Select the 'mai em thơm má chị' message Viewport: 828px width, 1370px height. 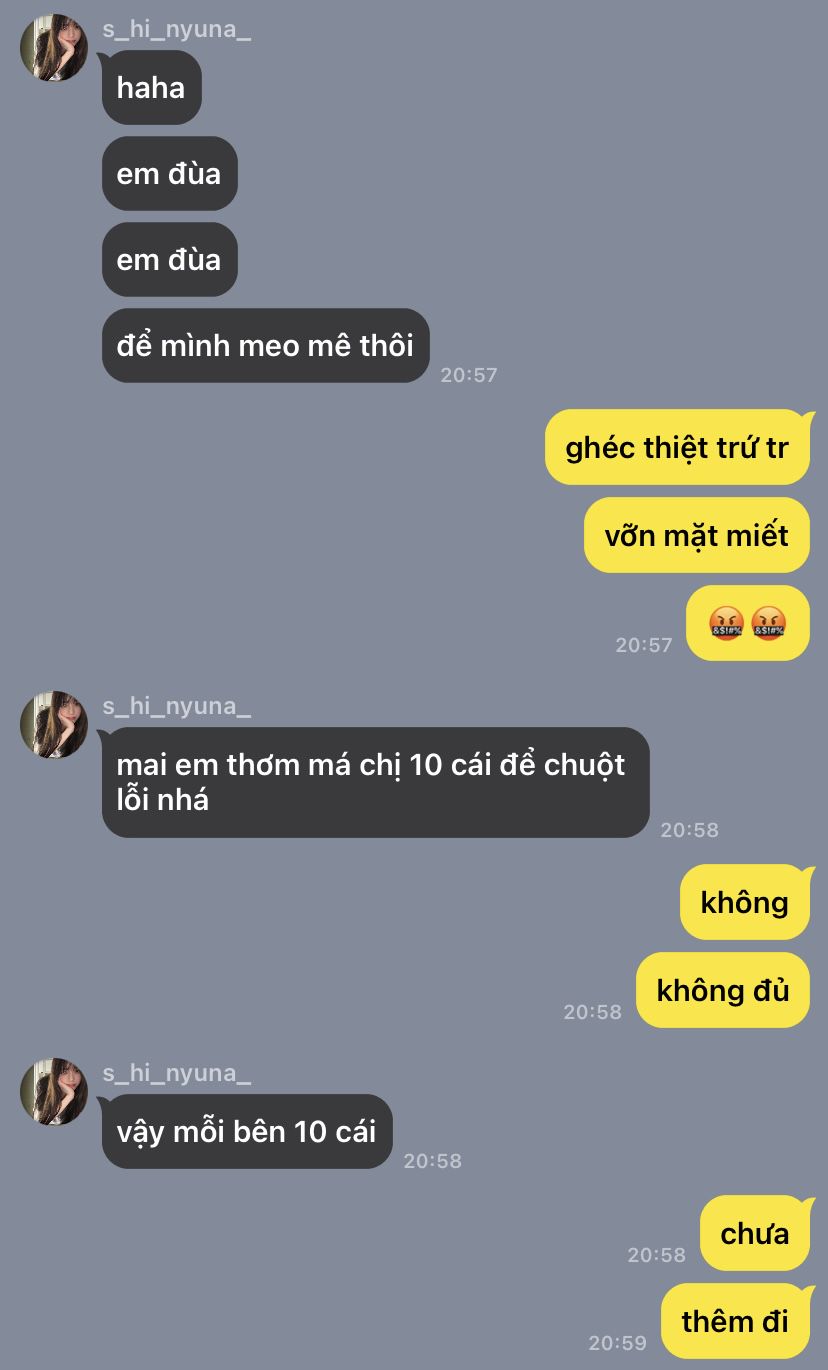375,782
